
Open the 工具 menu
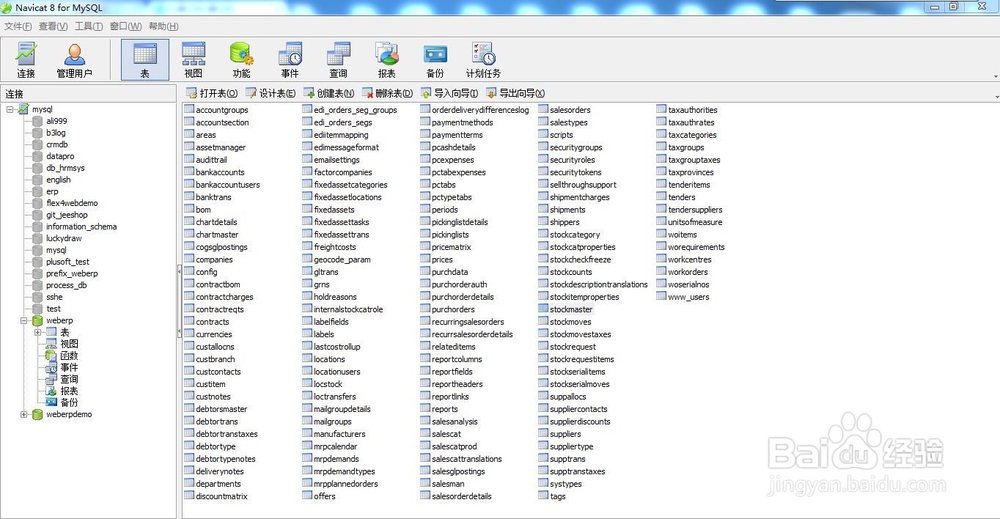pos(89,26)
